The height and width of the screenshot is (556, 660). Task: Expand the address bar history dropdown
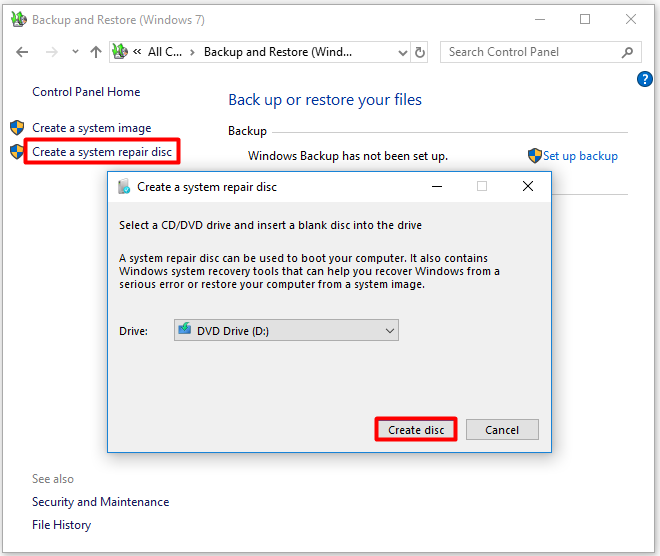point(403,53)
